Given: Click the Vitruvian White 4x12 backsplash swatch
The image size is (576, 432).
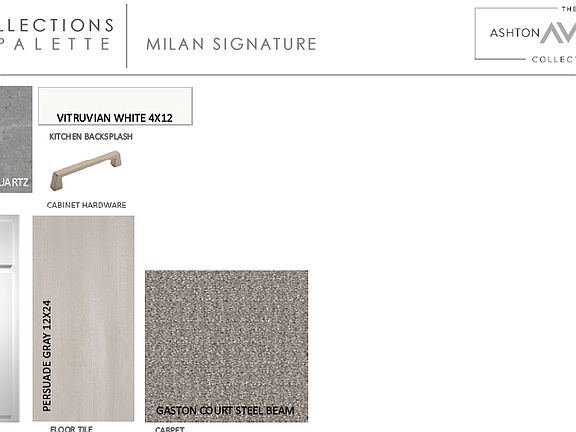Looking at the screenshot, I should pyautogui.click(x=115, y=106).
